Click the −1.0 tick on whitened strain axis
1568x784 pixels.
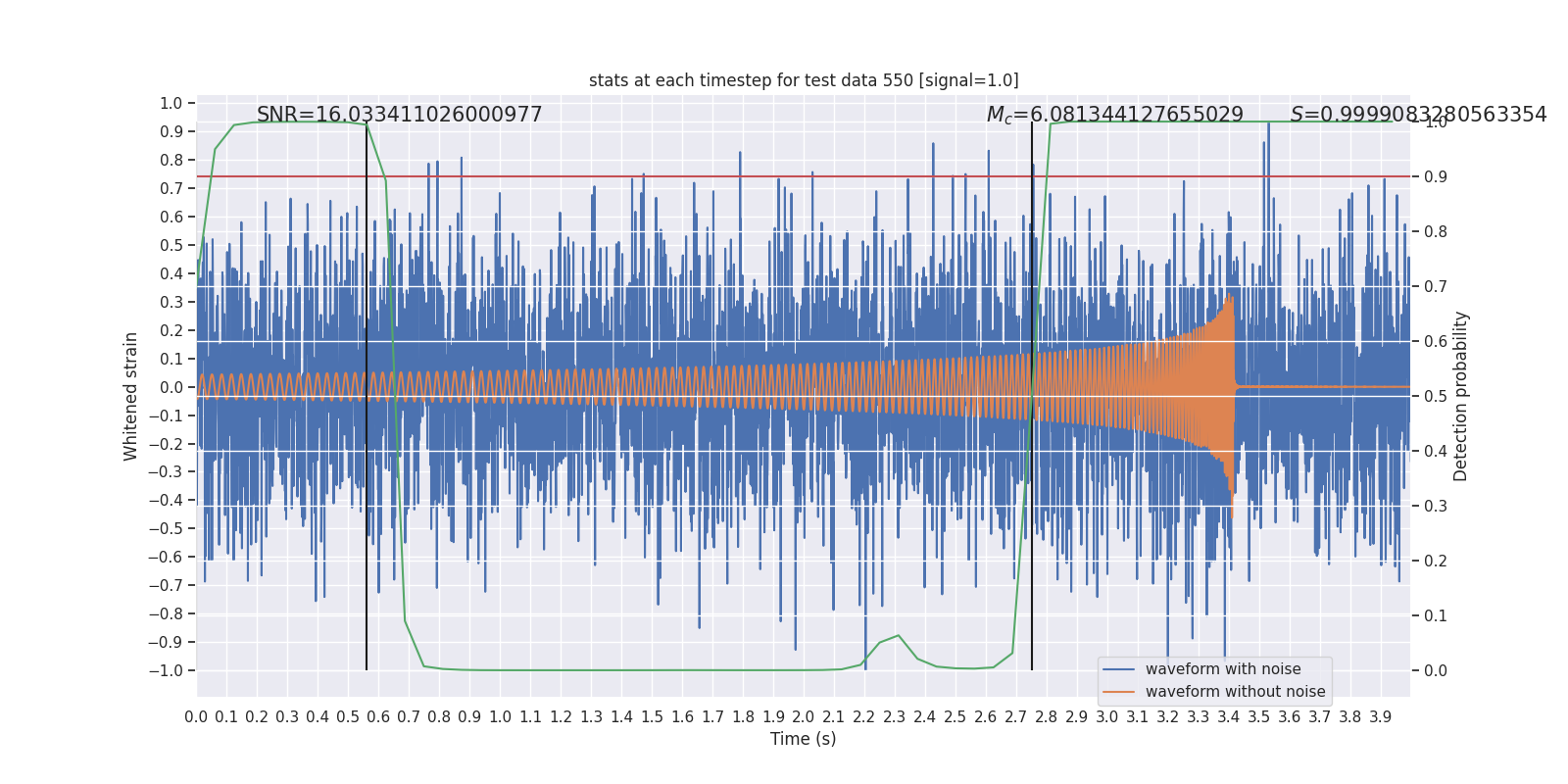tap(166, 670)
